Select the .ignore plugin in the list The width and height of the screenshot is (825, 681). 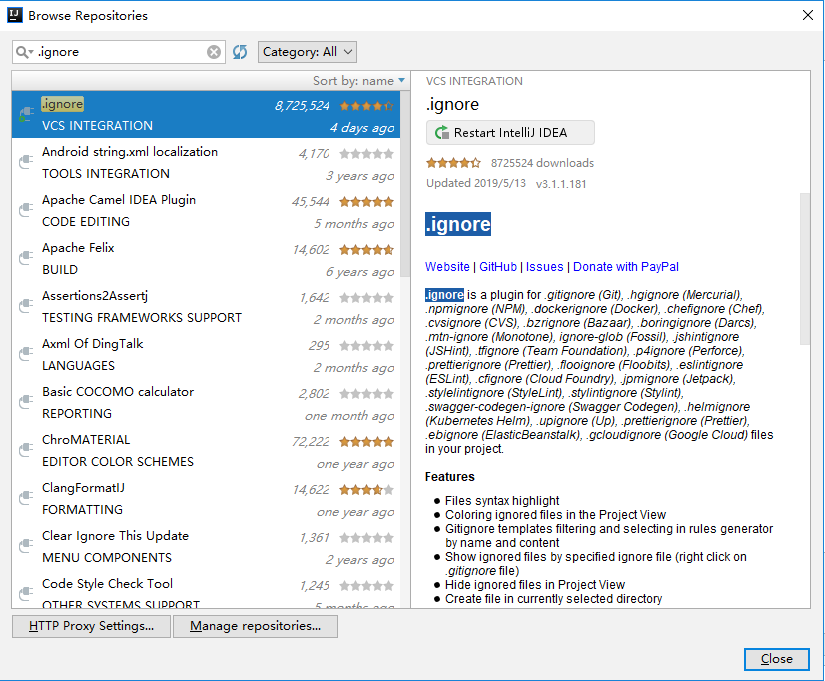point(206,115)
